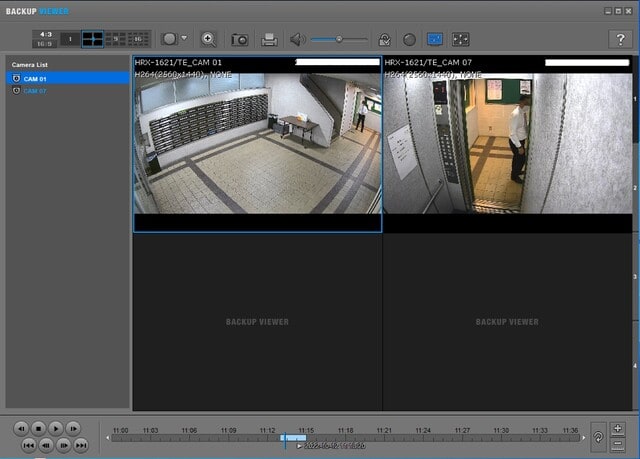The image size is (640, 459).
Task: Toggle the 16:9 aspect ratio option
Action: (x=46, y=44)
